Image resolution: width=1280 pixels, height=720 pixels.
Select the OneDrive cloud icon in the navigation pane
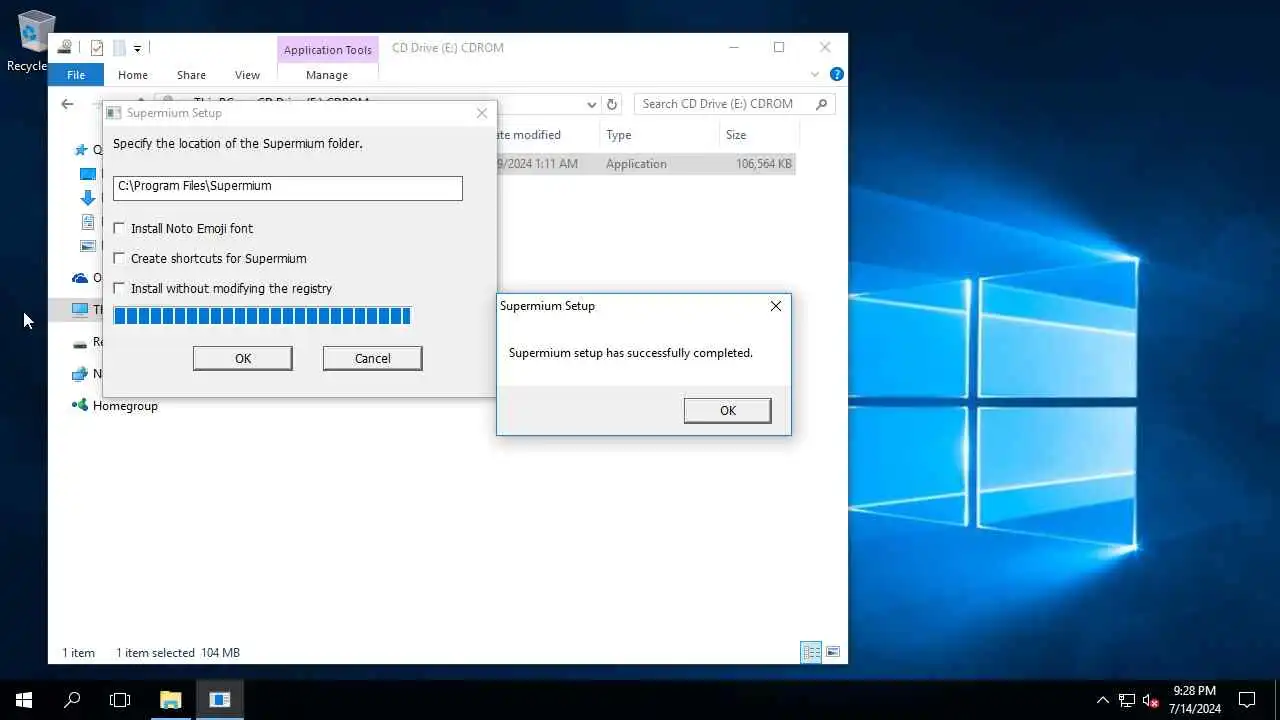click(80, 278)
